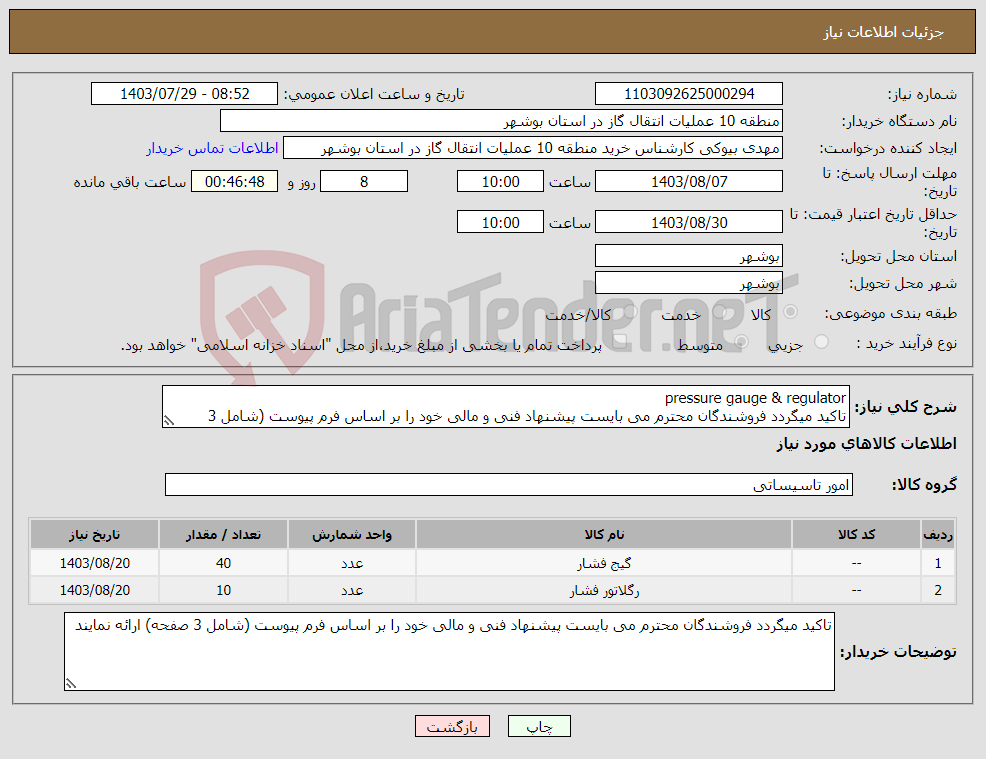
Task: Select the کالا/خدمت radio button
Action: pyautogui.click(x=630, y=313)
